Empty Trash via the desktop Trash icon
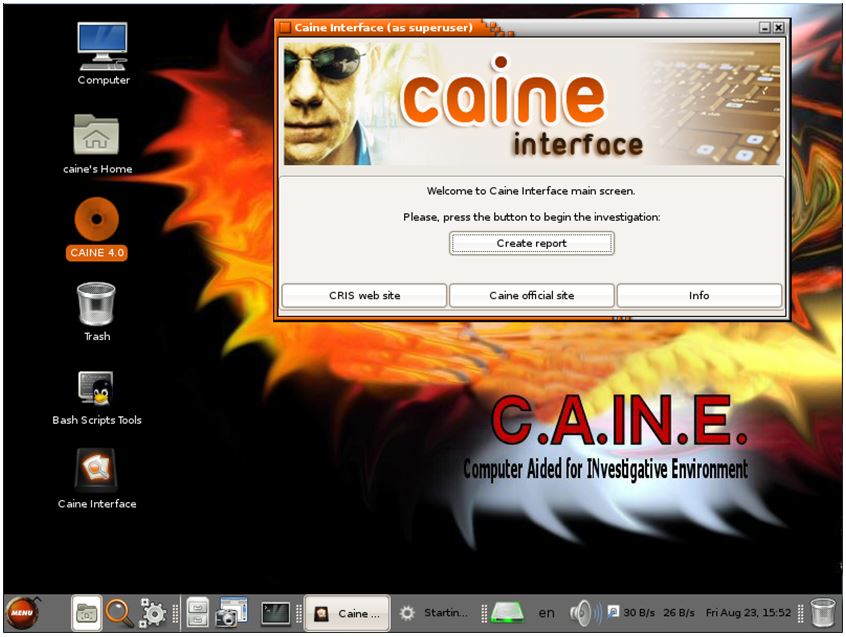This screenshot has width=846, height=637. click(96, 305)
